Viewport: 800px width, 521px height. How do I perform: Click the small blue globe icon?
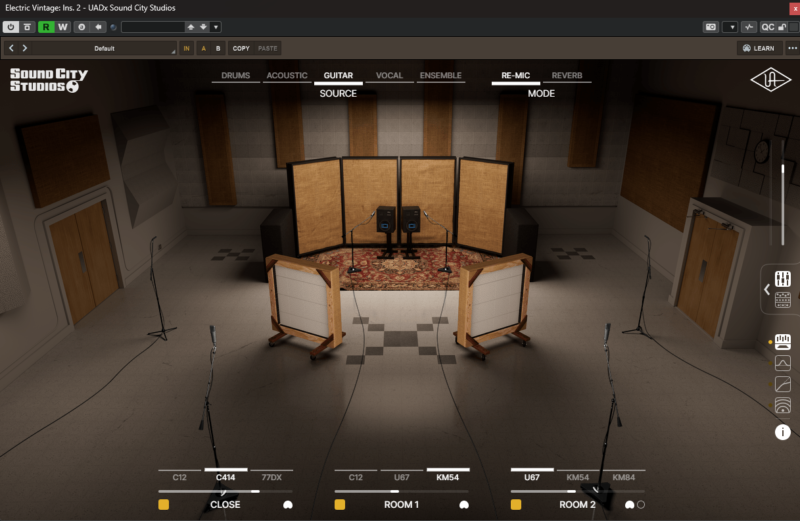[113, 28]
